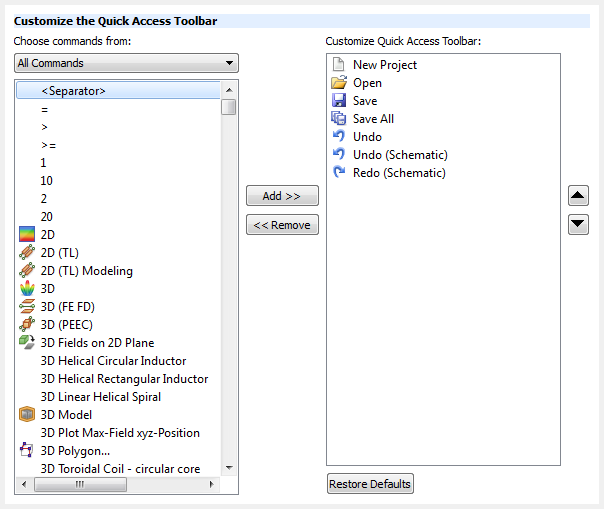
Task: Select the <Separator> list entry
Action: click(73, 91)
